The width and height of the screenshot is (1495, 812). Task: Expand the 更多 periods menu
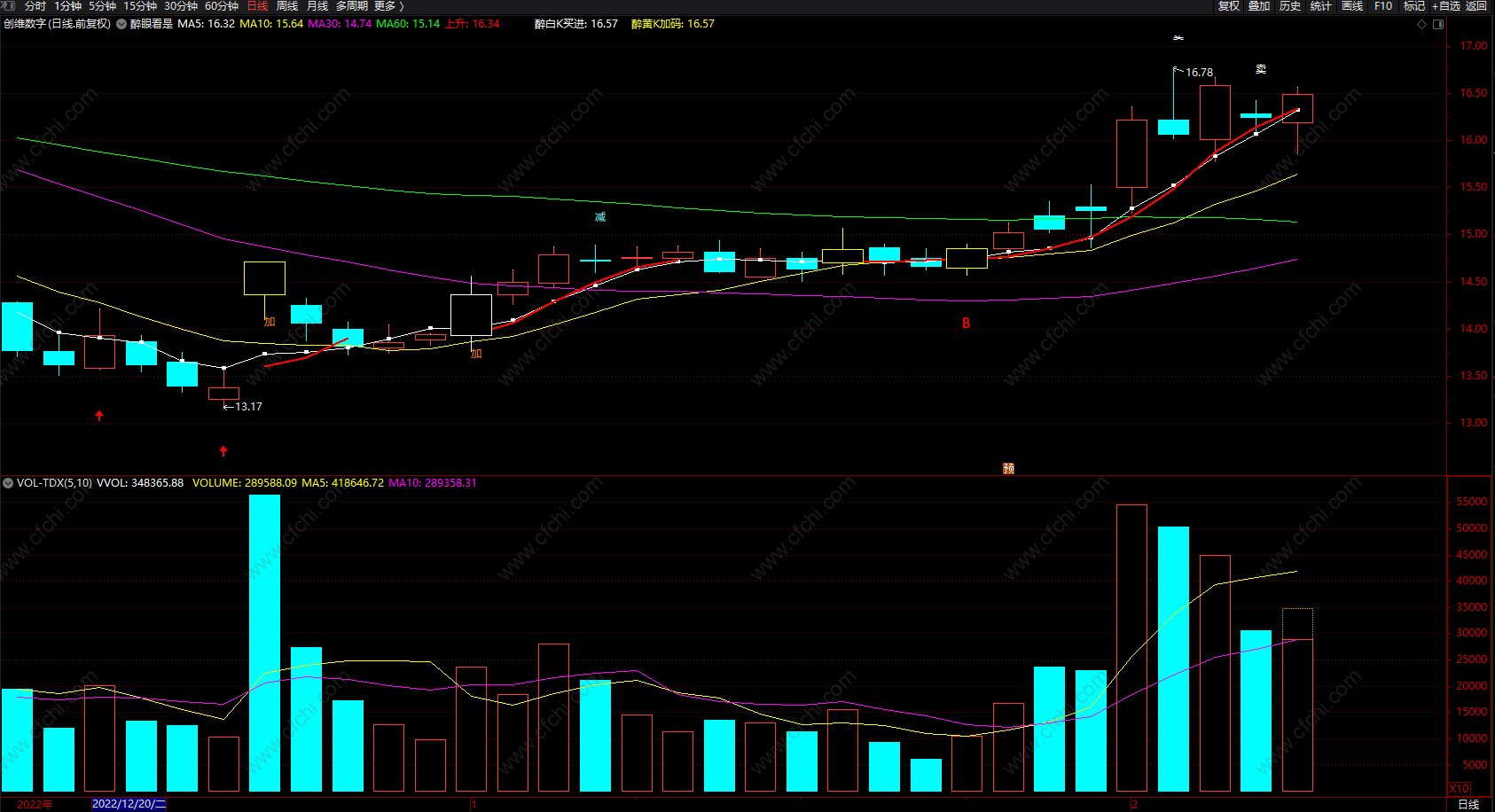pos(388,6)
